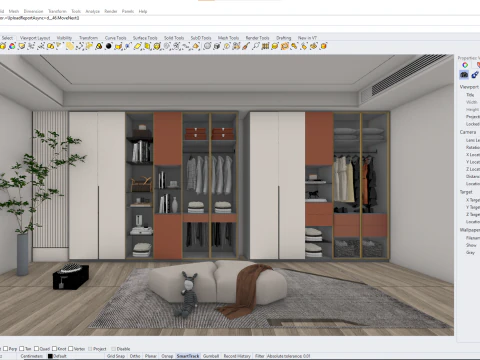
Task: Switch to the SubD Tools tab
Action: pyautogui.click(x=201, y=38)
